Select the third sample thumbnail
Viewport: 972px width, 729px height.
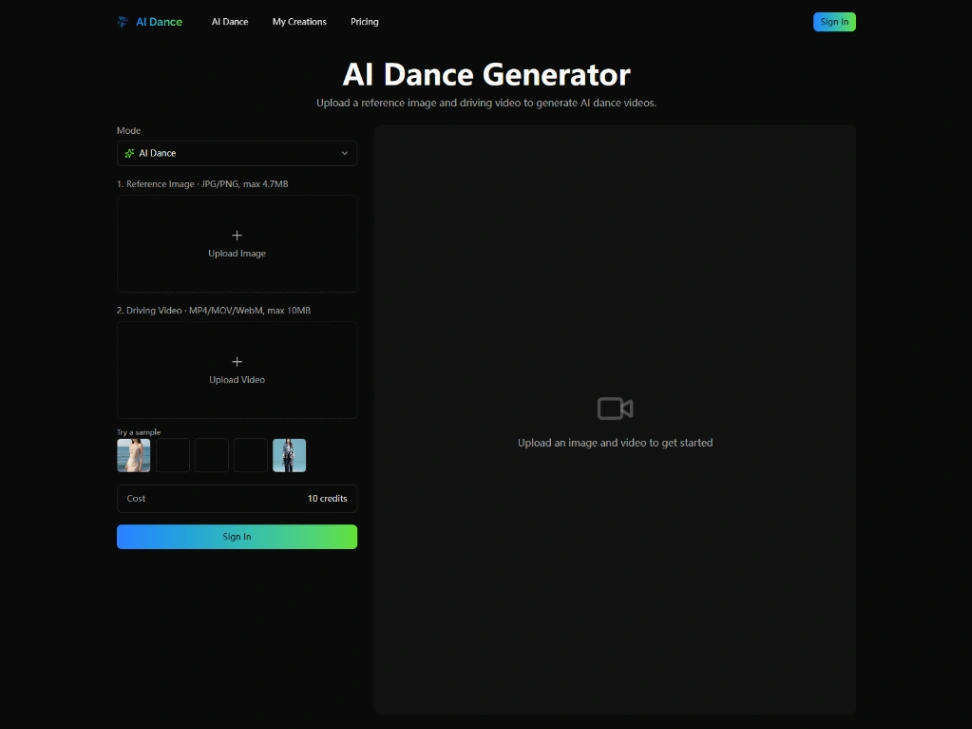tap(212, 455)
